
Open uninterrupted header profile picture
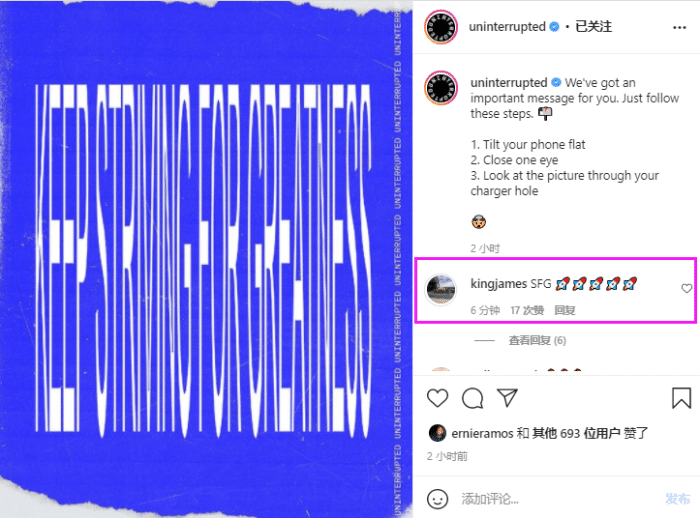point(441,27)
